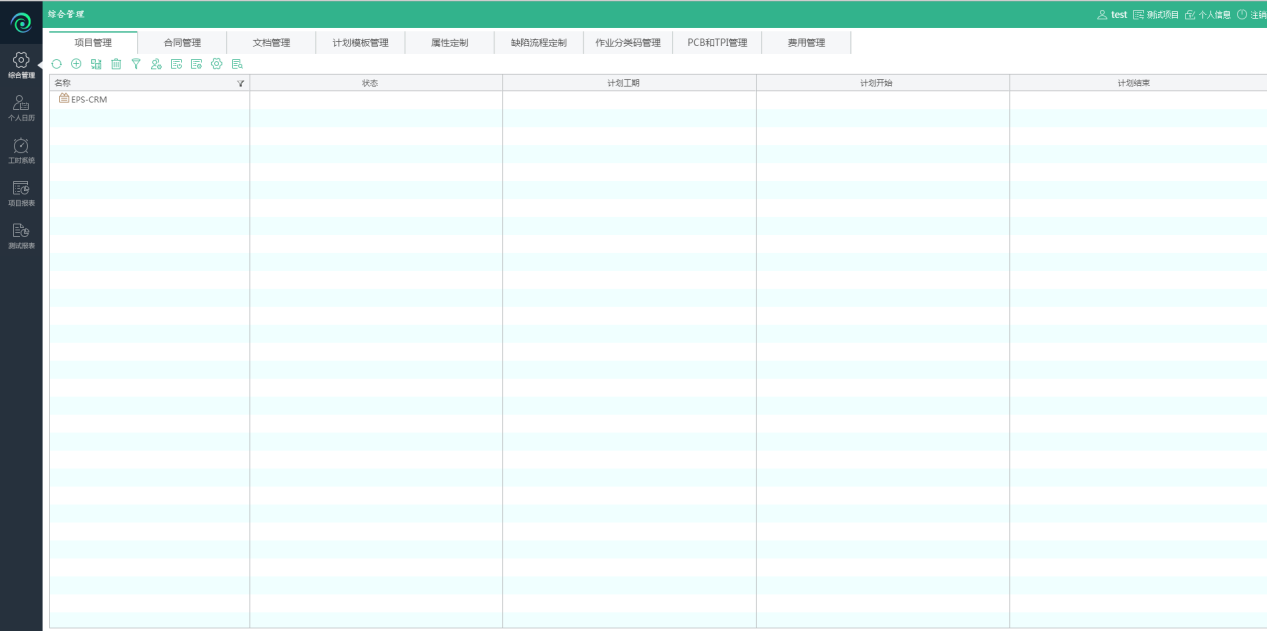Click the add (plus) icon in the toolbar
Screen dimensions: 1267x631
click(76, 64)
